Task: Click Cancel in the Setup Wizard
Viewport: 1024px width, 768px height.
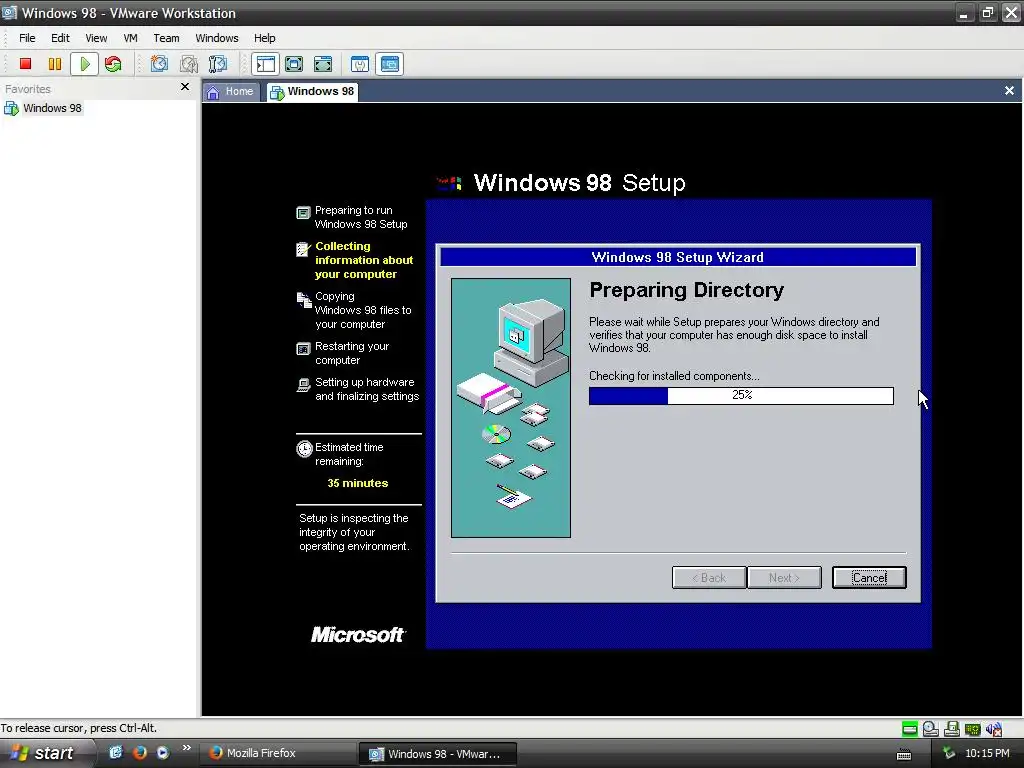Action: tap(869, 578)
